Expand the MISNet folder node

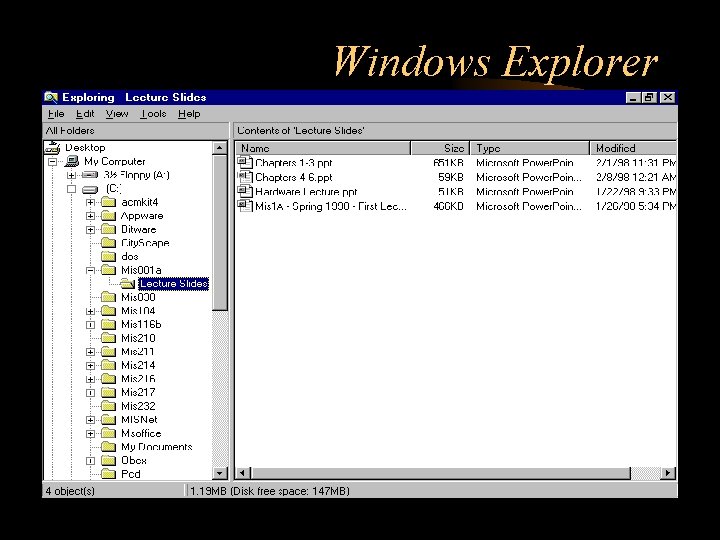90,420
